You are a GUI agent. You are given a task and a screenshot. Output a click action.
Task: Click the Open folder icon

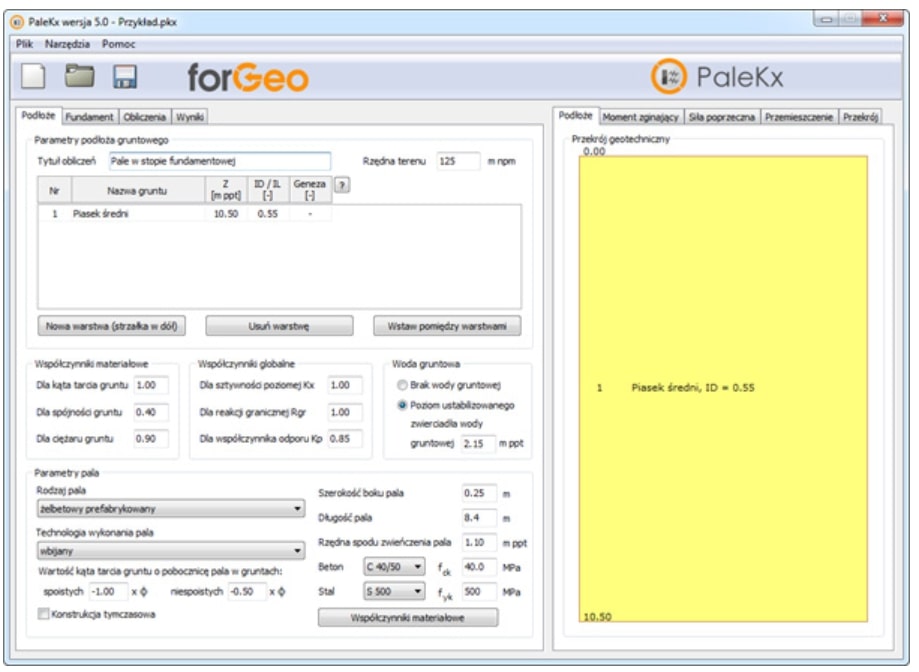[x=79, y=78]
